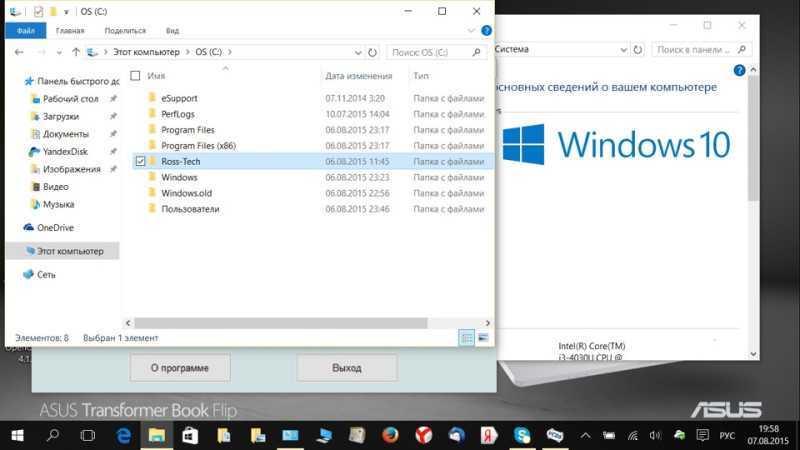Expand the Explorer ribbon chevron

[x=471, y=31]
